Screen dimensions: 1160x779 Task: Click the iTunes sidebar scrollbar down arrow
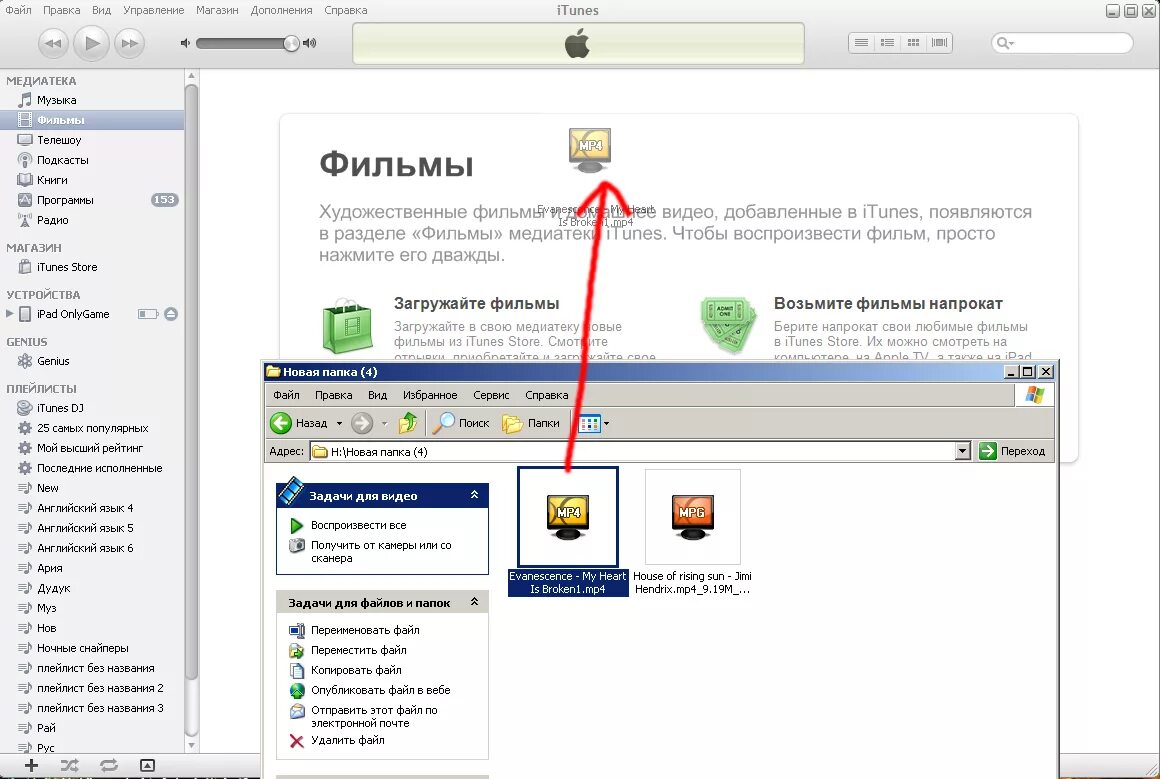192,745
